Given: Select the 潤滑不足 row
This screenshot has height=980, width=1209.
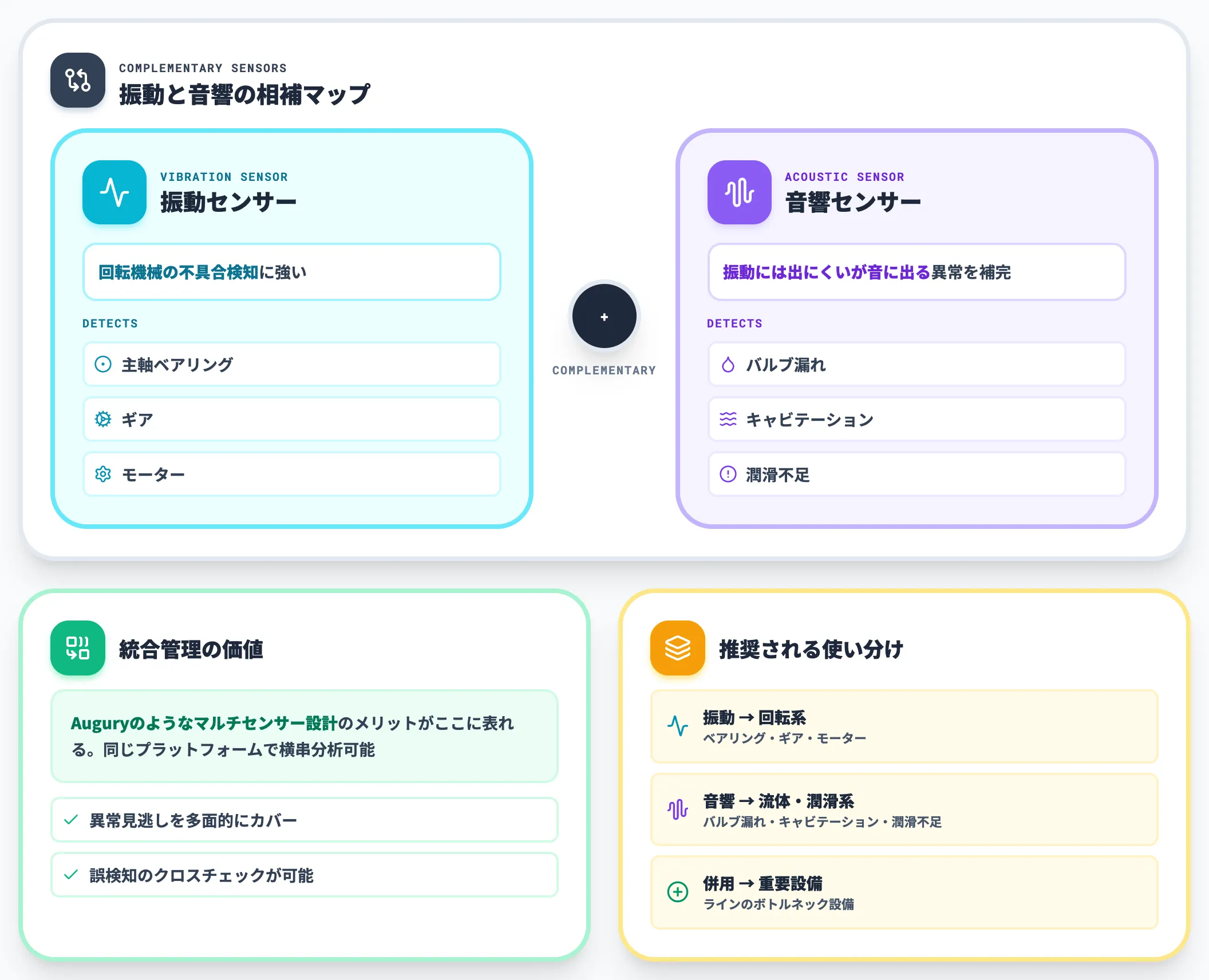Looking at the screenshot, I should 917,474.
